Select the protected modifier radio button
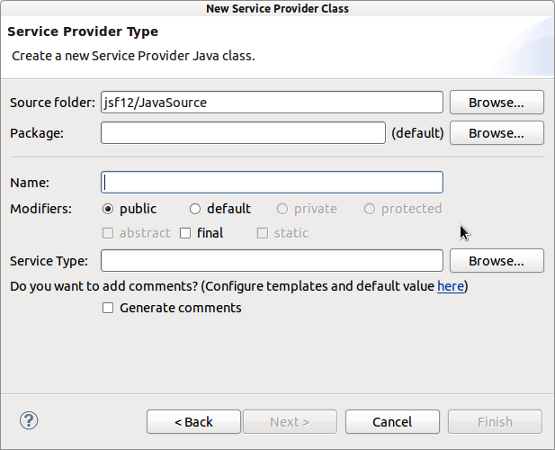The width and height of the screenshot is (555, 450). click(369, 209)
